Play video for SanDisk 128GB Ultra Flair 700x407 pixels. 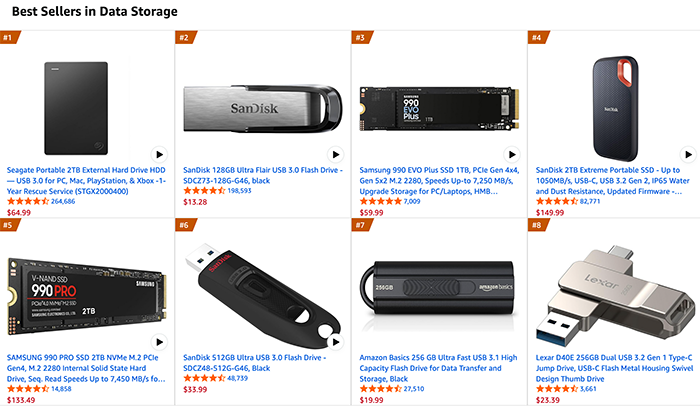(x=333, y=154)
